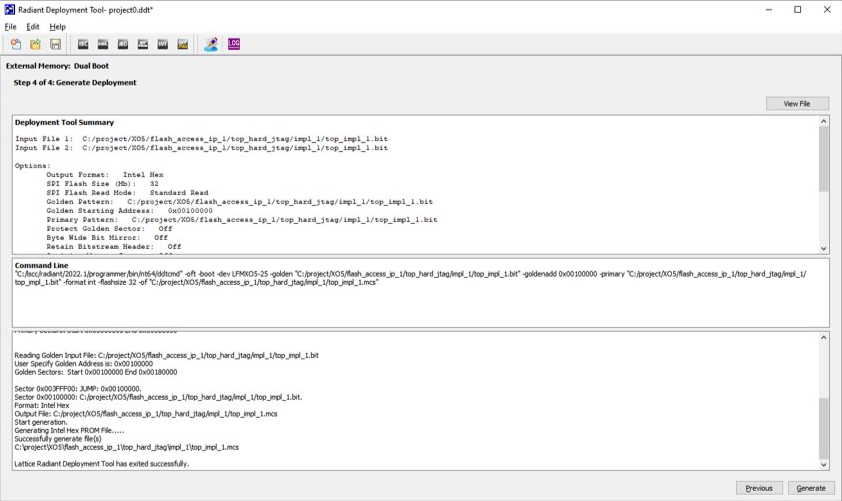Viewport: 842px width, 501px height.
Task: Click the Open Deployment folder icon
Action: (35, 44)
